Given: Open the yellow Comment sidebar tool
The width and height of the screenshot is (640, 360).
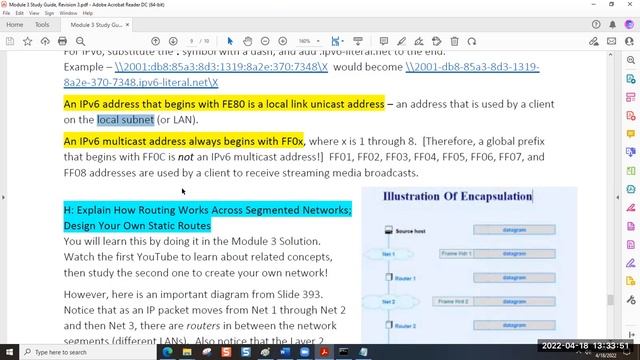Looking at the screenshot, I should pyautogui.click(x=631, y=134).
